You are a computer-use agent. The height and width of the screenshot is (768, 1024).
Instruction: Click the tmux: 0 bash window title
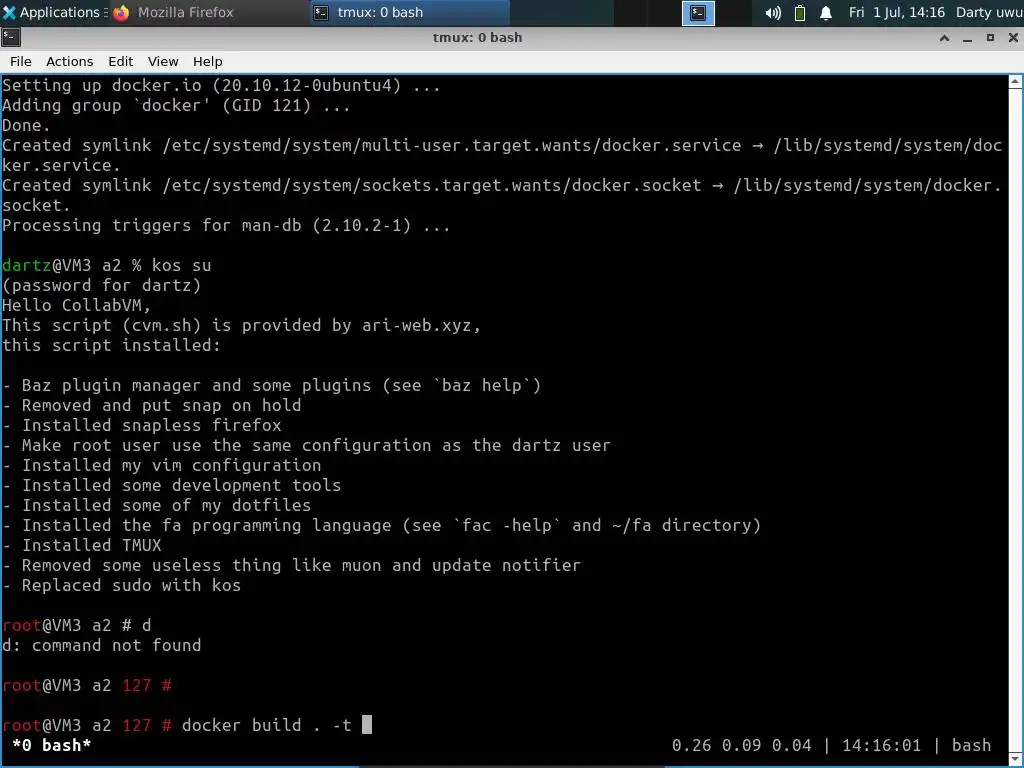click(x=477, y=38)
